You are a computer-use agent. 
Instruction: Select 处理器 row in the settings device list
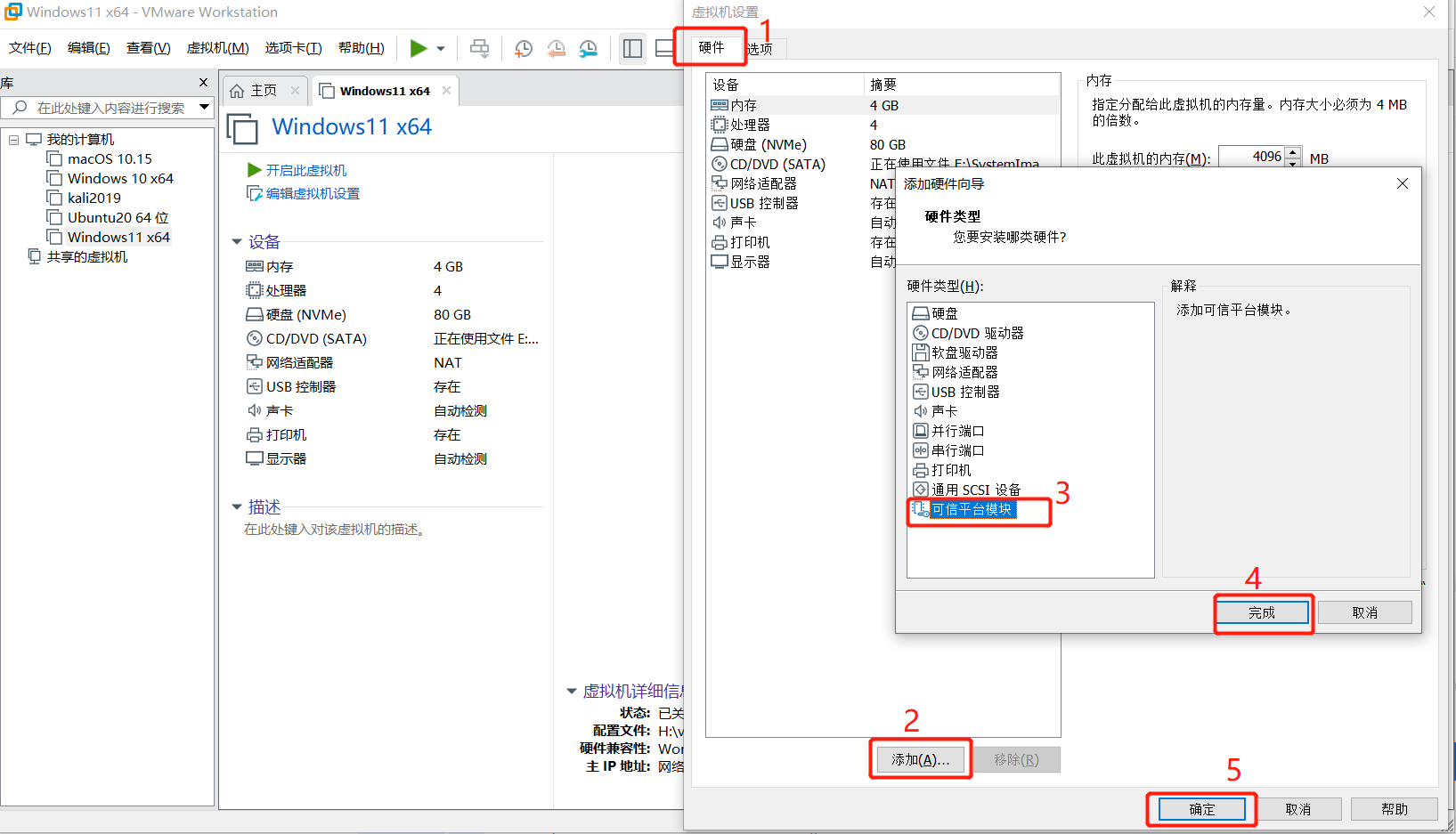coord(883,125)
